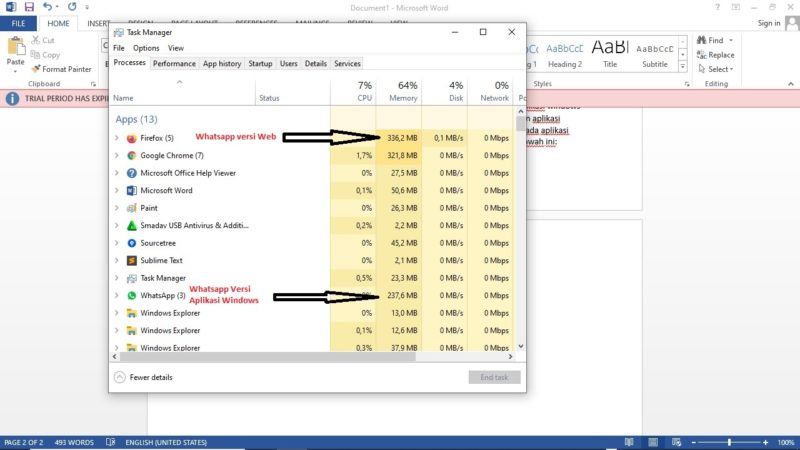Expand the Sourcetree process row
This screenshot has width=800, height=450.
coord(117,243)
